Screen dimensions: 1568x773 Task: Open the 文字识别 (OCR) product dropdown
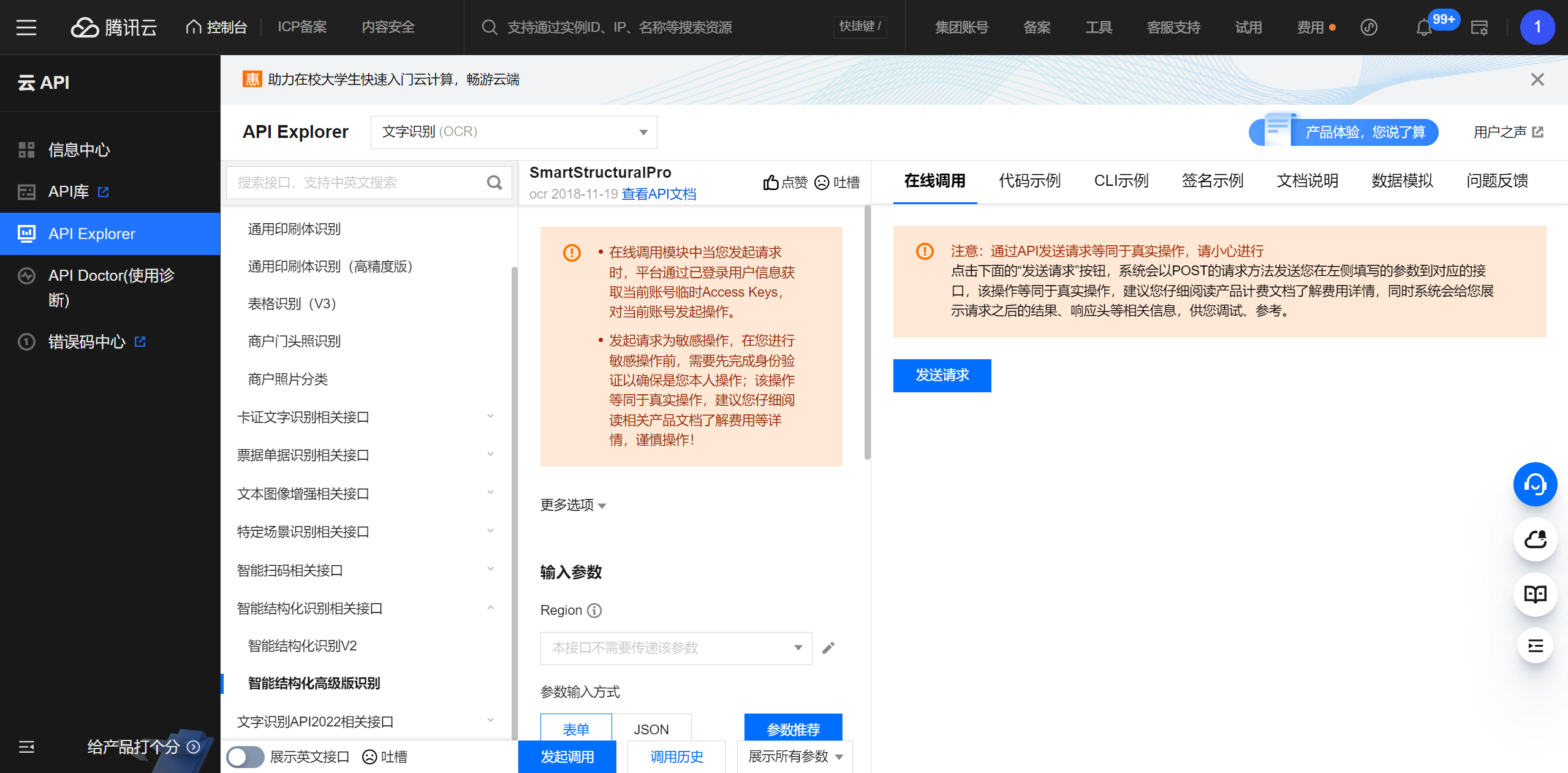pos(513,132)
